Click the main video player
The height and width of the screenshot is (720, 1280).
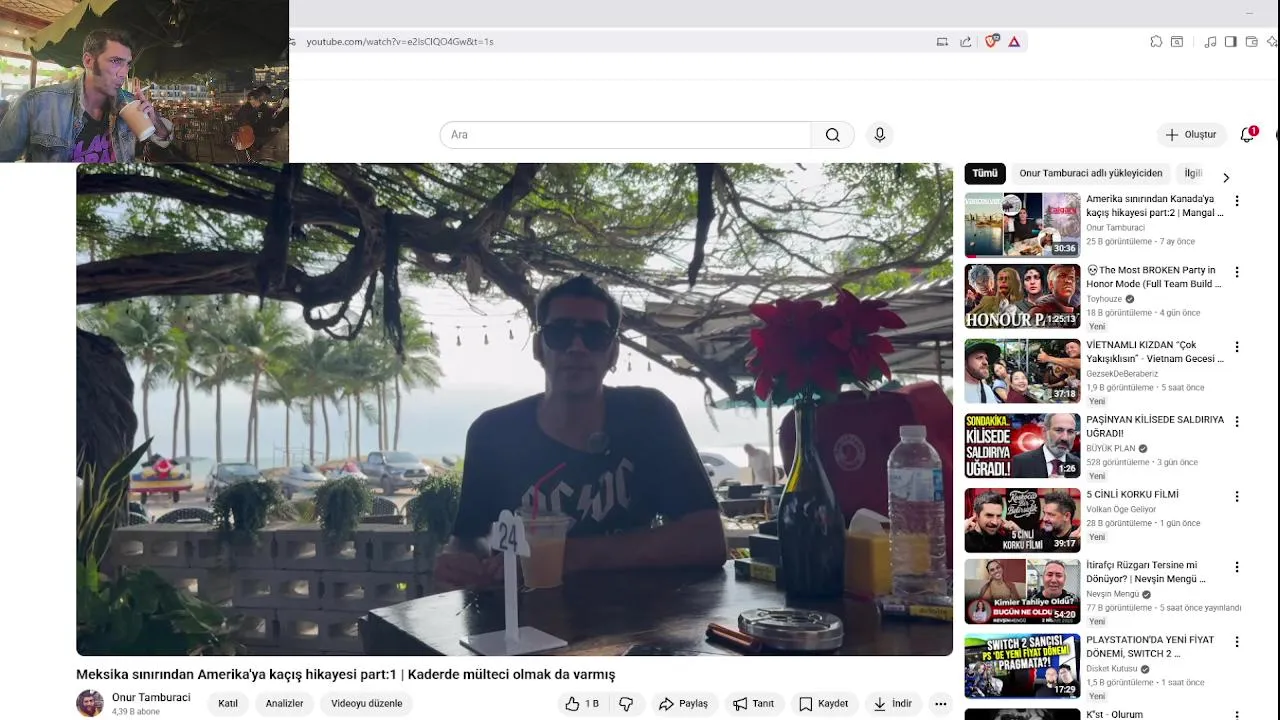coord(515,410)
